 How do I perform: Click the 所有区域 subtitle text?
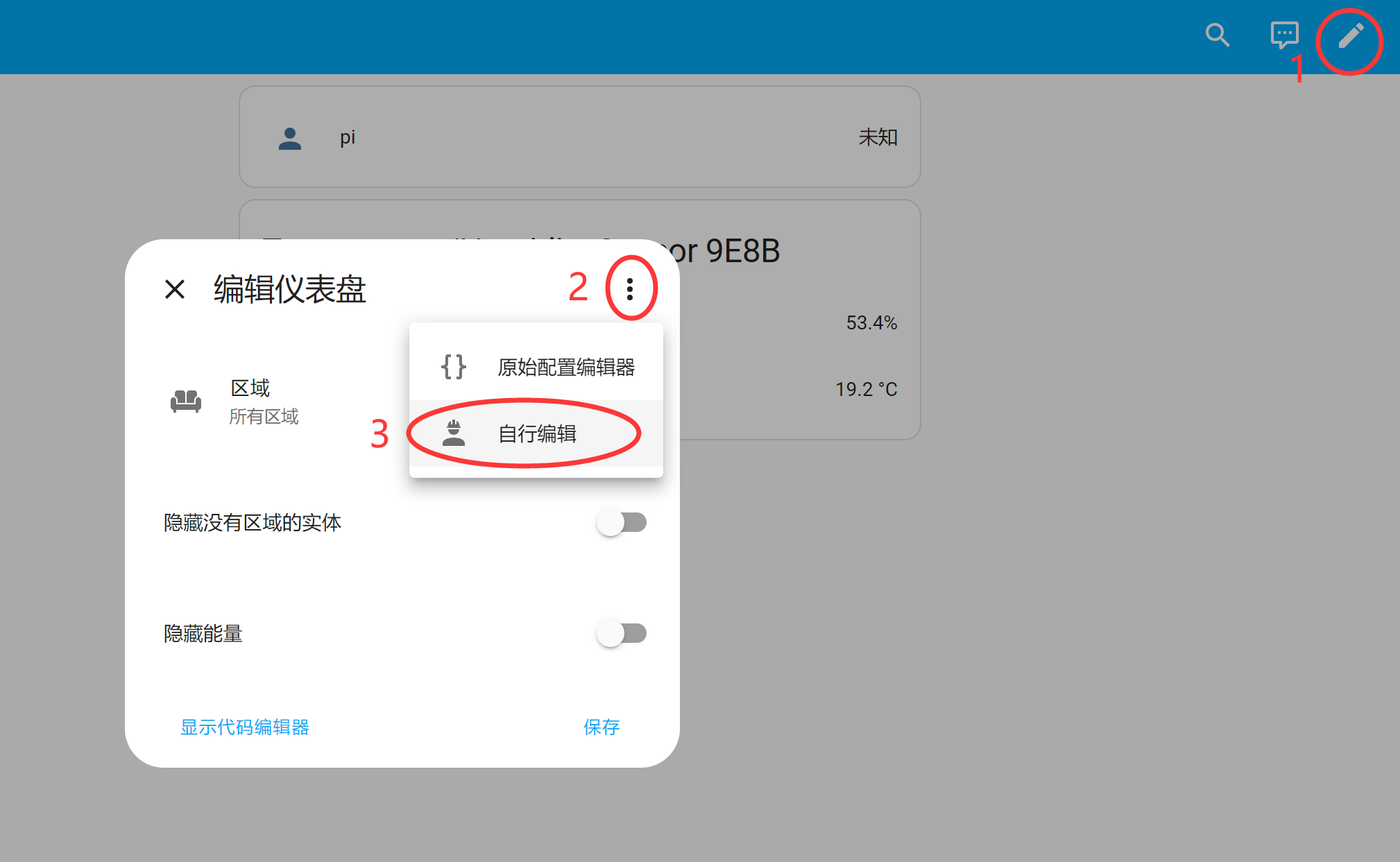(x=264, y=416)
